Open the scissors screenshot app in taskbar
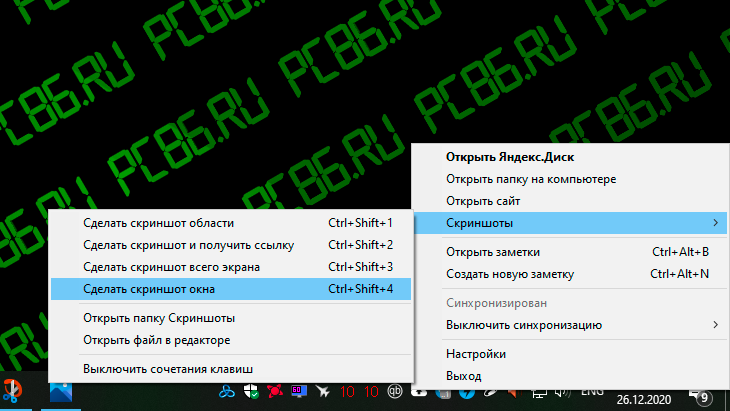Screen dimensions: 730x411 click(x=12, y=391)
